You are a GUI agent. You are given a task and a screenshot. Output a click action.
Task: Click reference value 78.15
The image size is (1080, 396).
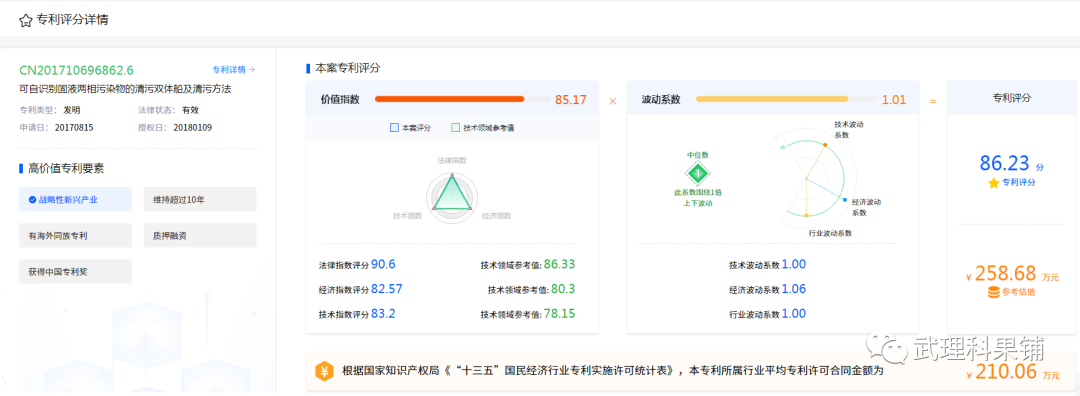pyautogui.click(x=559, y=314)
